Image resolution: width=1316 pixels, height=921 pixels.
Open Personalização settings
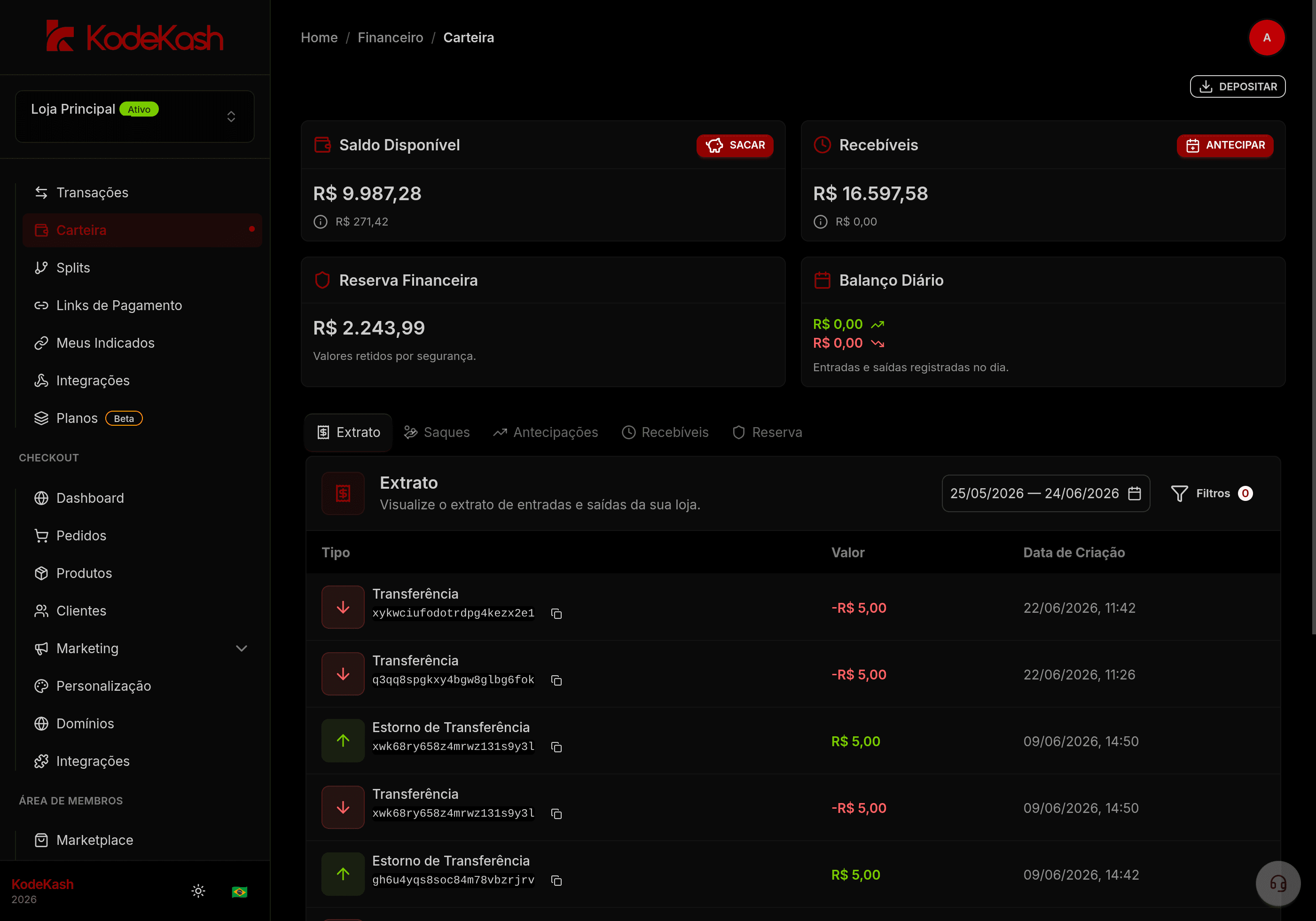coord(142,686)
